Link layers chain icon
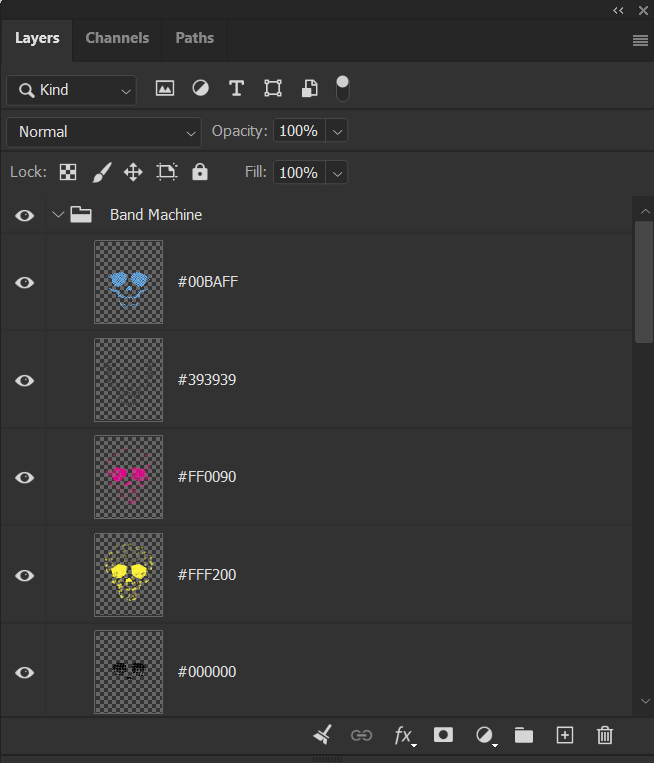 (x=362, y=735)
